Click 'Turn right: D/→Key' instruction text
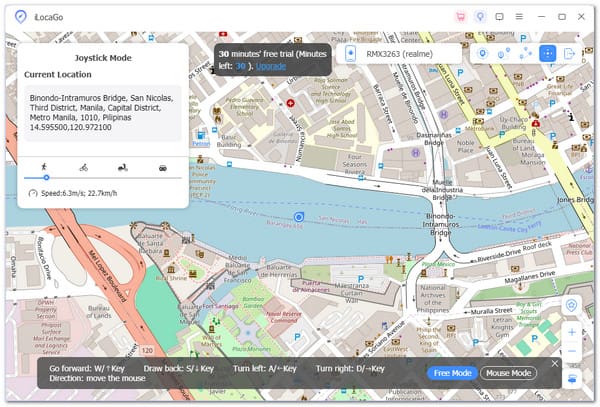This screenshot has width=600, height=407. 350,369
